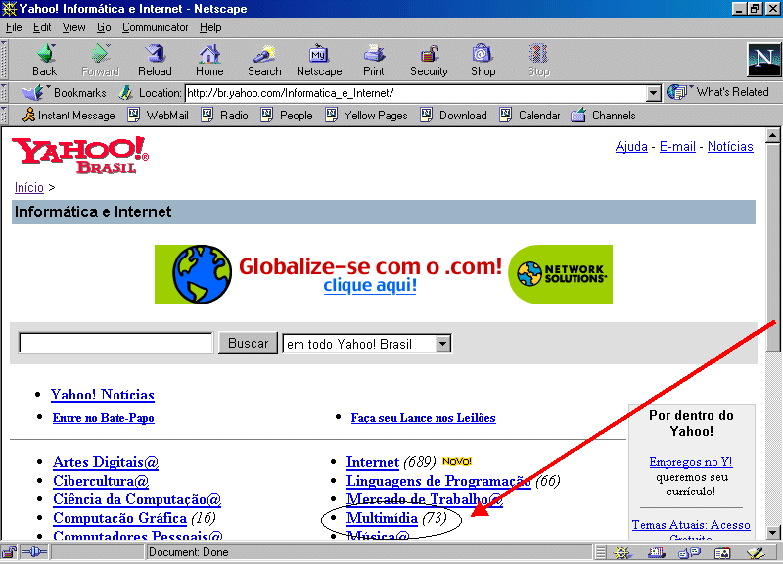This screenshot has width=783, height=564.
Task: Open the Internet category link
Action: [373, 462]
